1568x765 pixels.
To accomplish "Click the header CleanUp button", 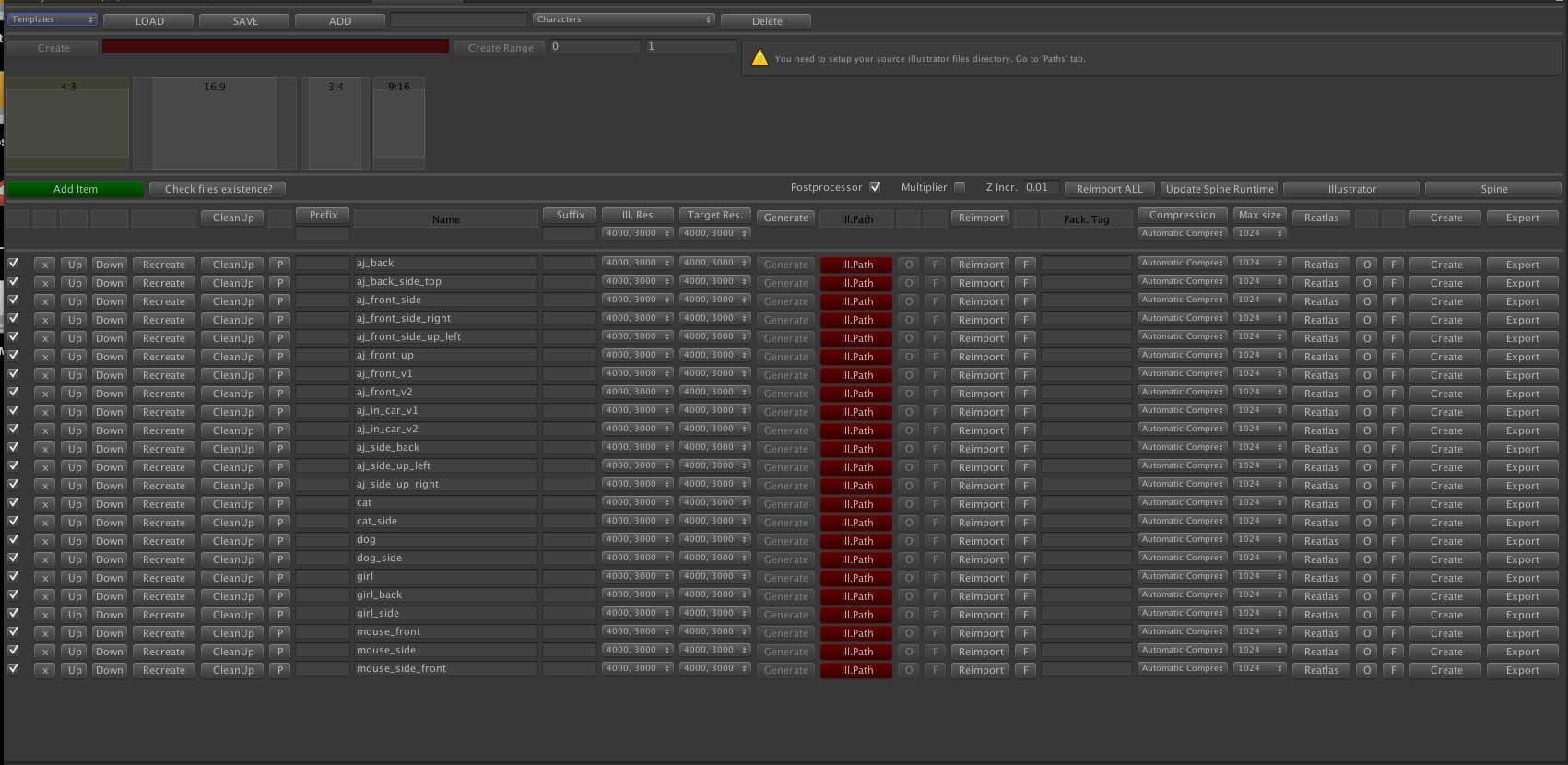I will (x=233, y=218).
